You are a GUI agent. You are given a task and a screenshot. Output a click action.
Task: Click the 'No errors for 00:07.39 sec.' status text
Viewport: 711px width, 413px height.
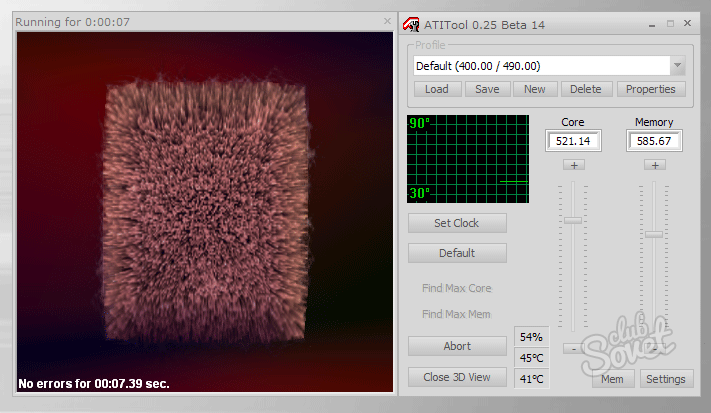point(94,384)
